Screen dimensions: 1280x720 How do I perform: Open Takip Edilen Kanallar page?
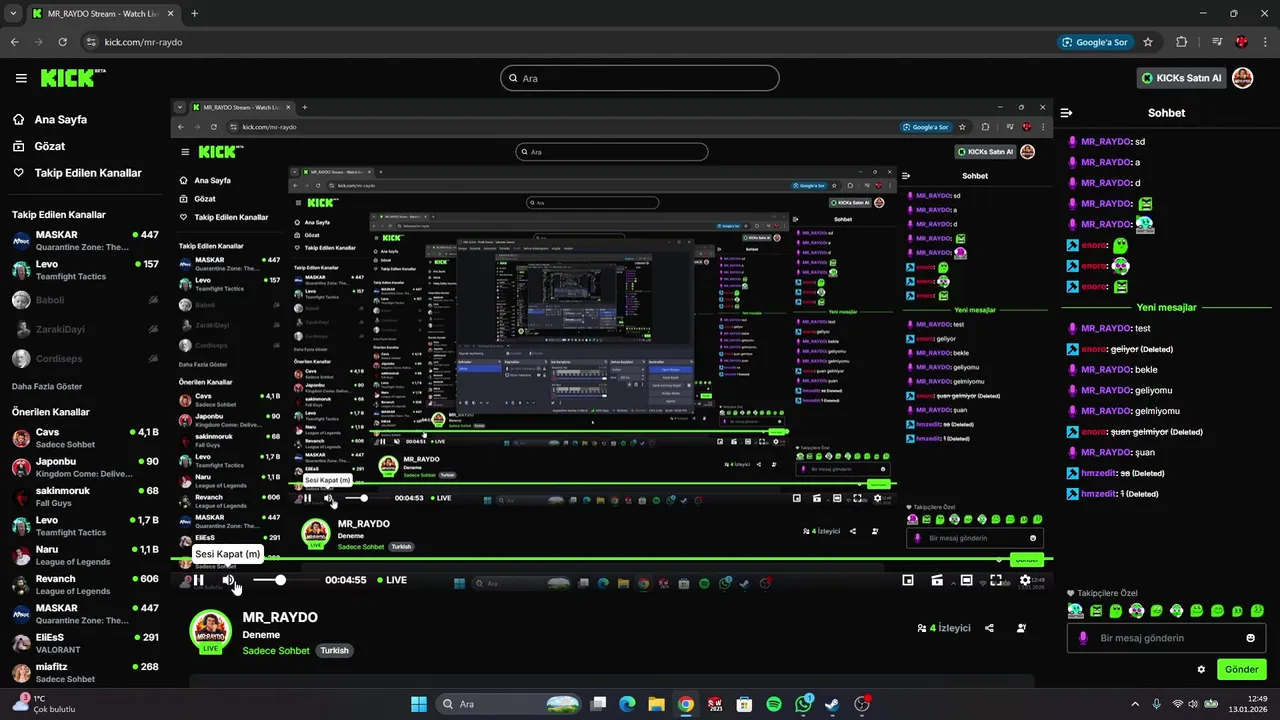pyautogui.click(x=76, y=173)
